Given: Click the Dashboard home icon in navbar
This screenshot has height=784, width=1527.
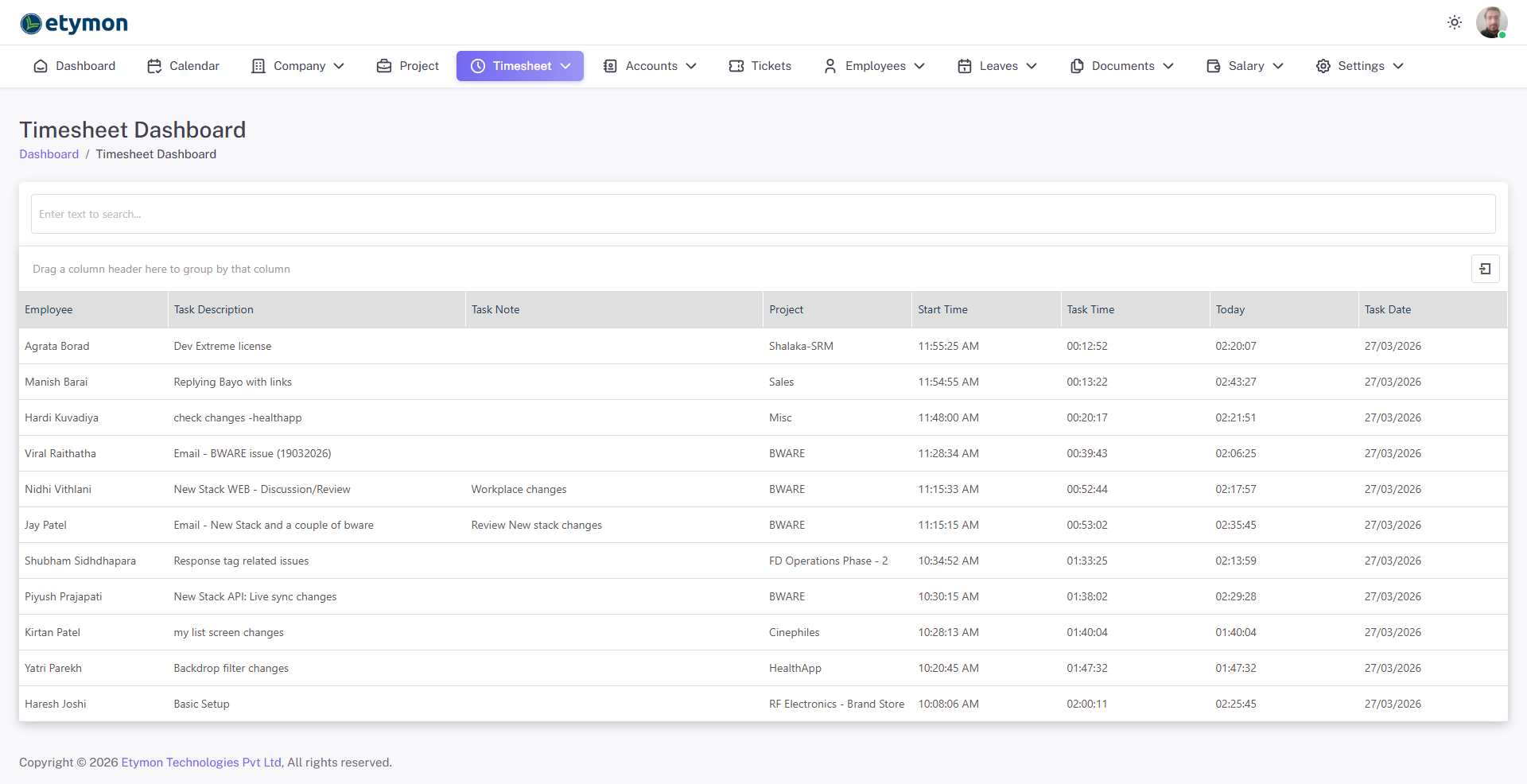Looking at the screenshot, I should [41, 66].
